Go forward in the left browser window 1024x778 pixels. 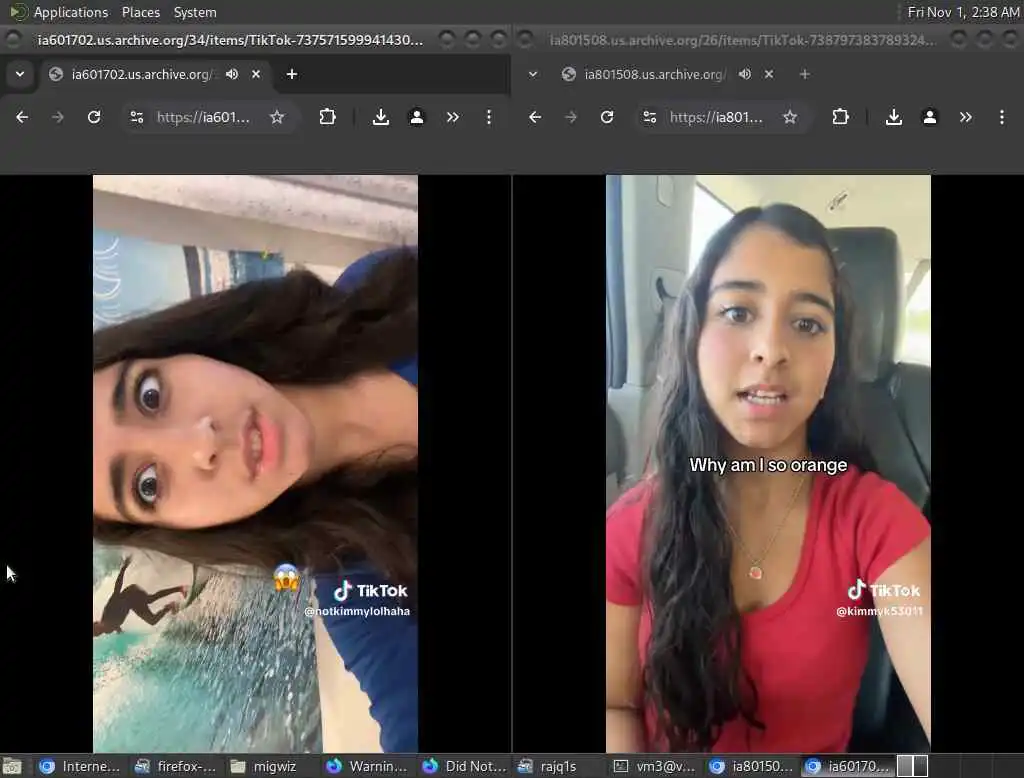57,117
